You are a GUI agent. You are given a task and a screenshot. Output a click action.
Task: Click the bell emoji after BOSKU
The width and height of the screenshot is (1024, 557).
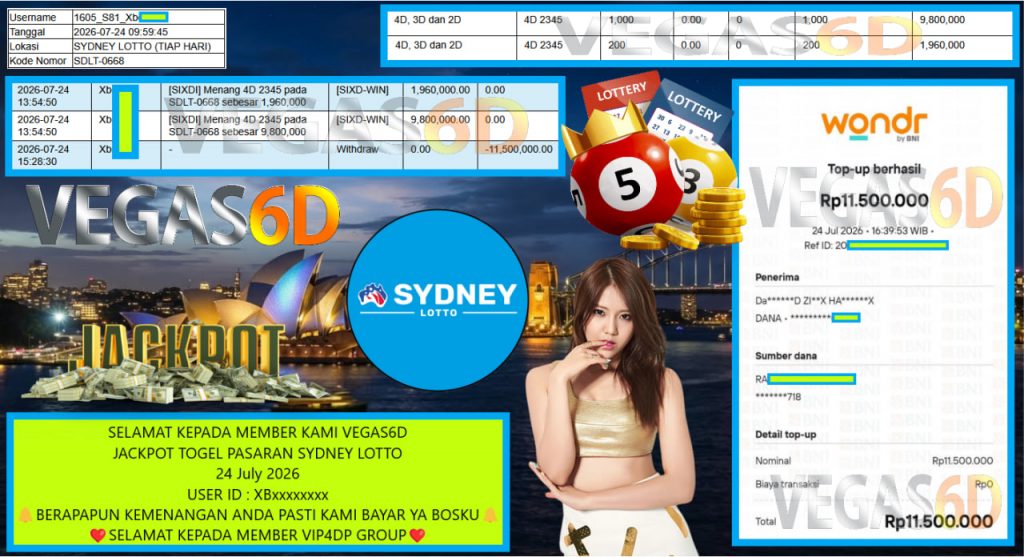click(490, 515)
